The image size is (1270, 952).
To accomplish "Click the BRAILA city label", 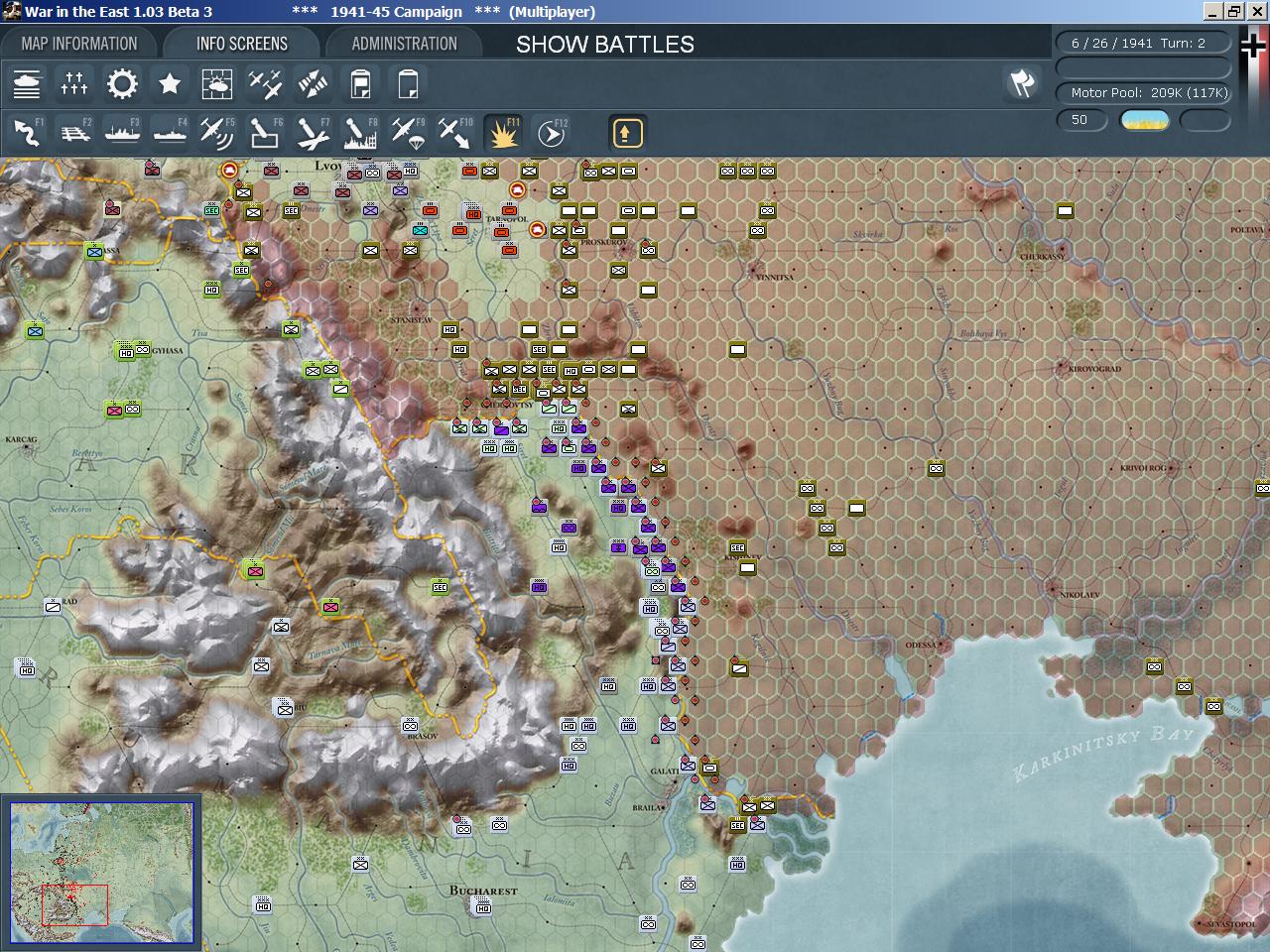I will coord(646,807).
